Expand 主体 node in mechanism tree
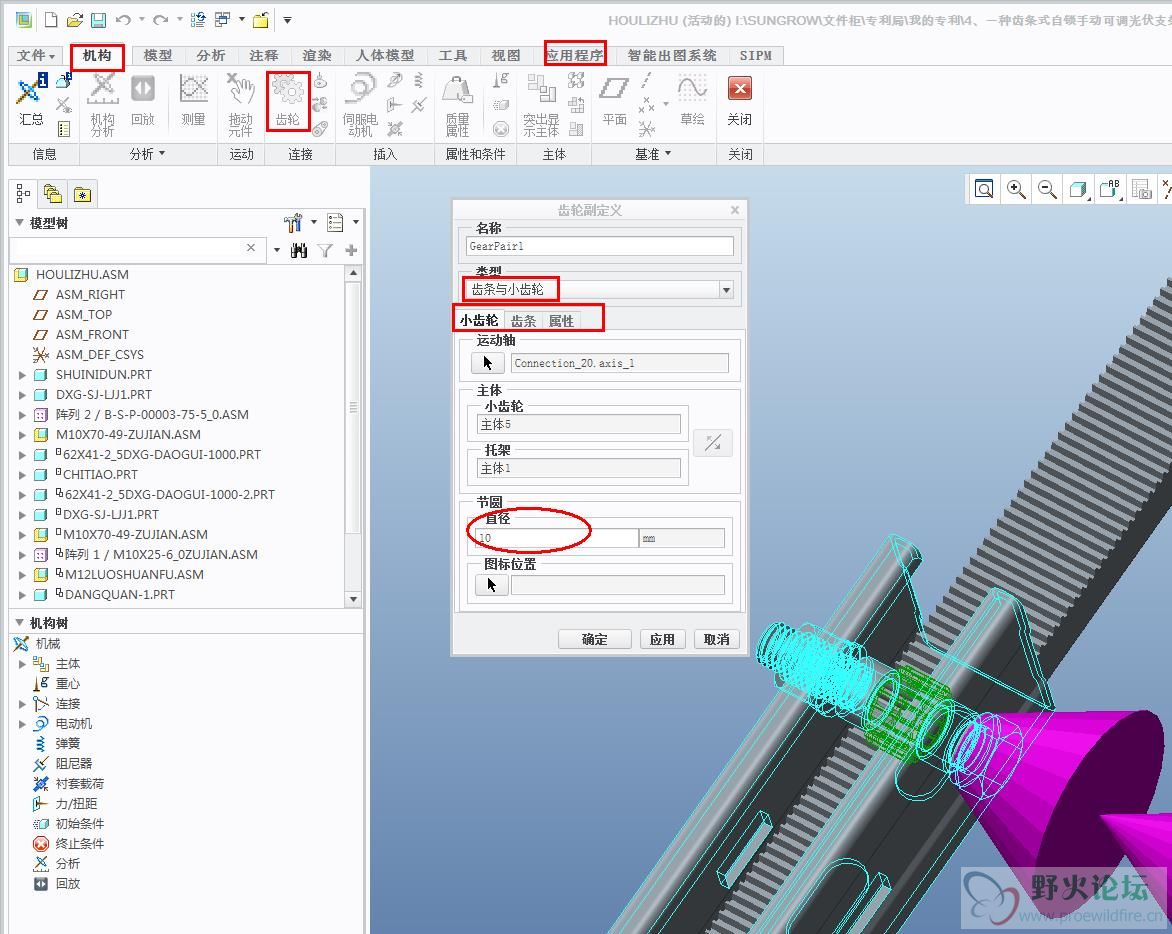Screen dimensions: 1172x934 pyautogui.click(x=22, y=664)
